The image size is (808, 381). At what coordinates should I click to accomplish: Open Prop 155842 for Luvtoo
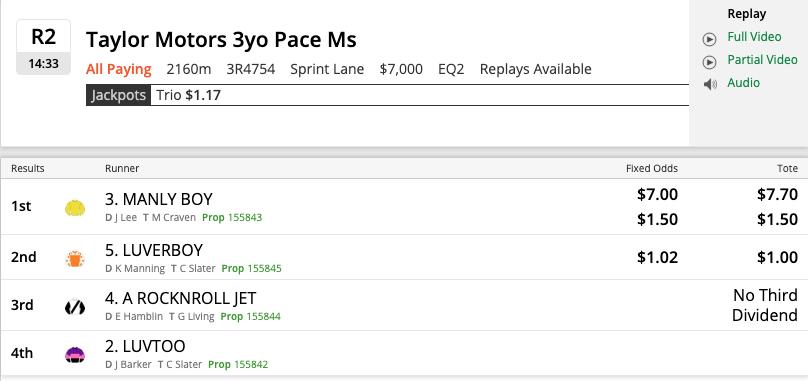pyautogui.click(x=238, y=365)
